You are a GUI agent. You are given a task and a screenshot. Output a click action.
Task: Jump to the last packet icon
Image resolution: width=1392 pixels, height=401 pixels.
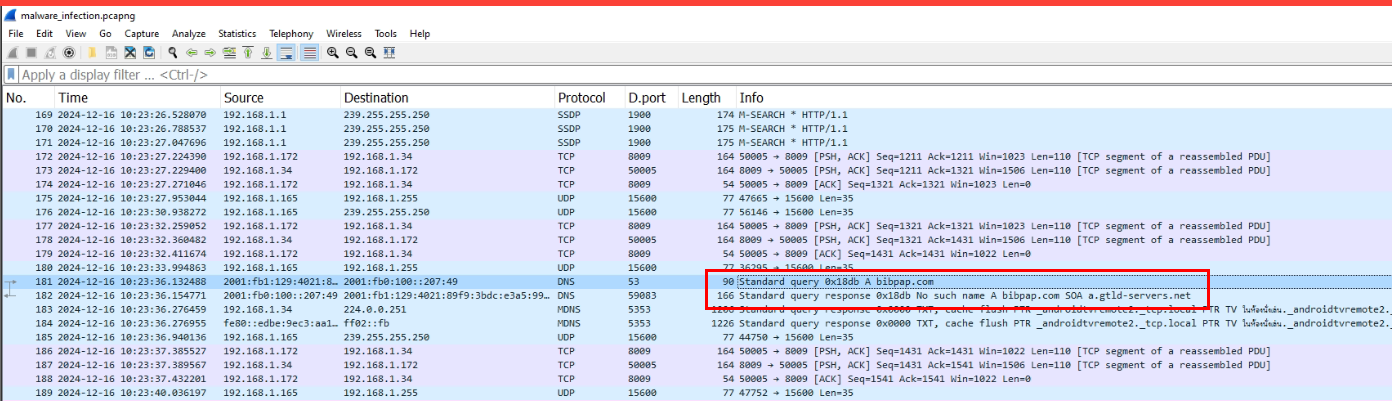267,52
